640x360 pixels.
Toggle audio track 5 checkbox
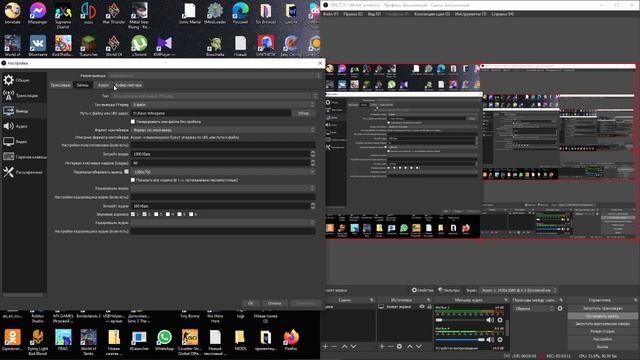point(179,214)
